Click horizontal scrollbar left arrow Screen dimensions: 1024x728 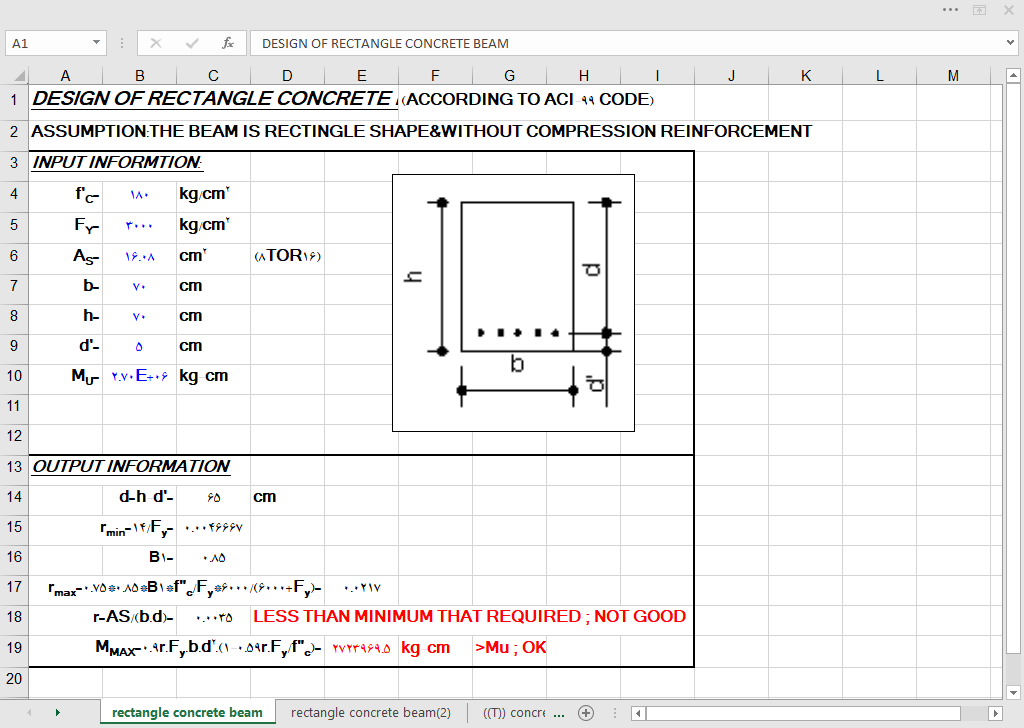[638, 713]
